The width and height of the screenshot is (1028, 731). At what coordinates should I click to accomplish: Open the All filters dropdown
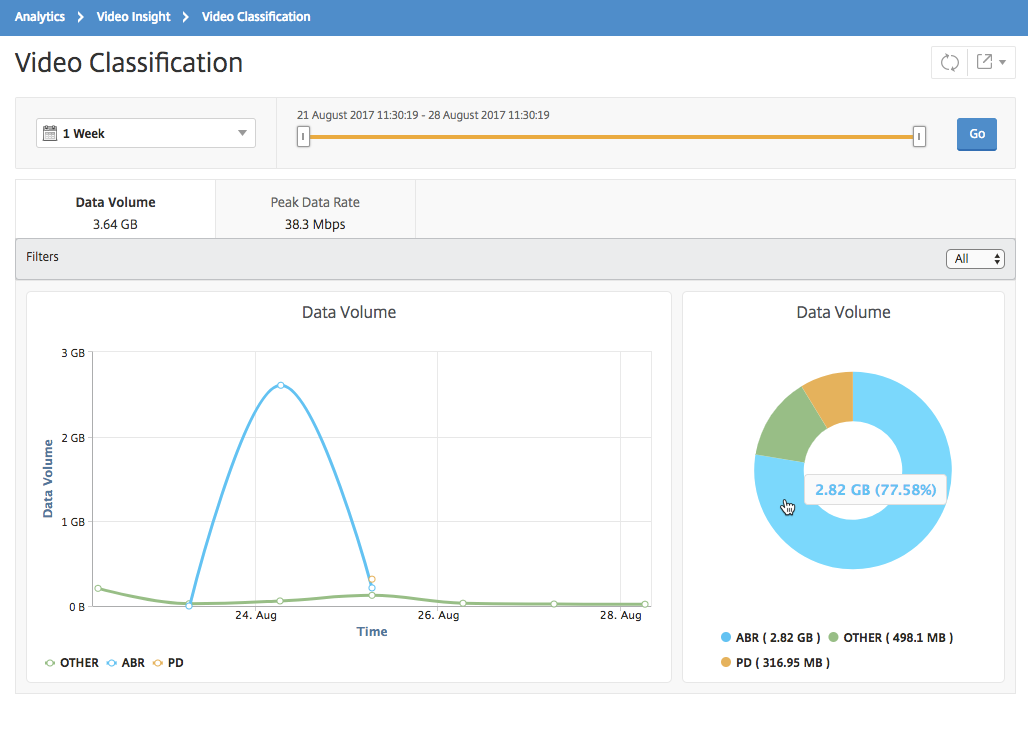(975, 259)
